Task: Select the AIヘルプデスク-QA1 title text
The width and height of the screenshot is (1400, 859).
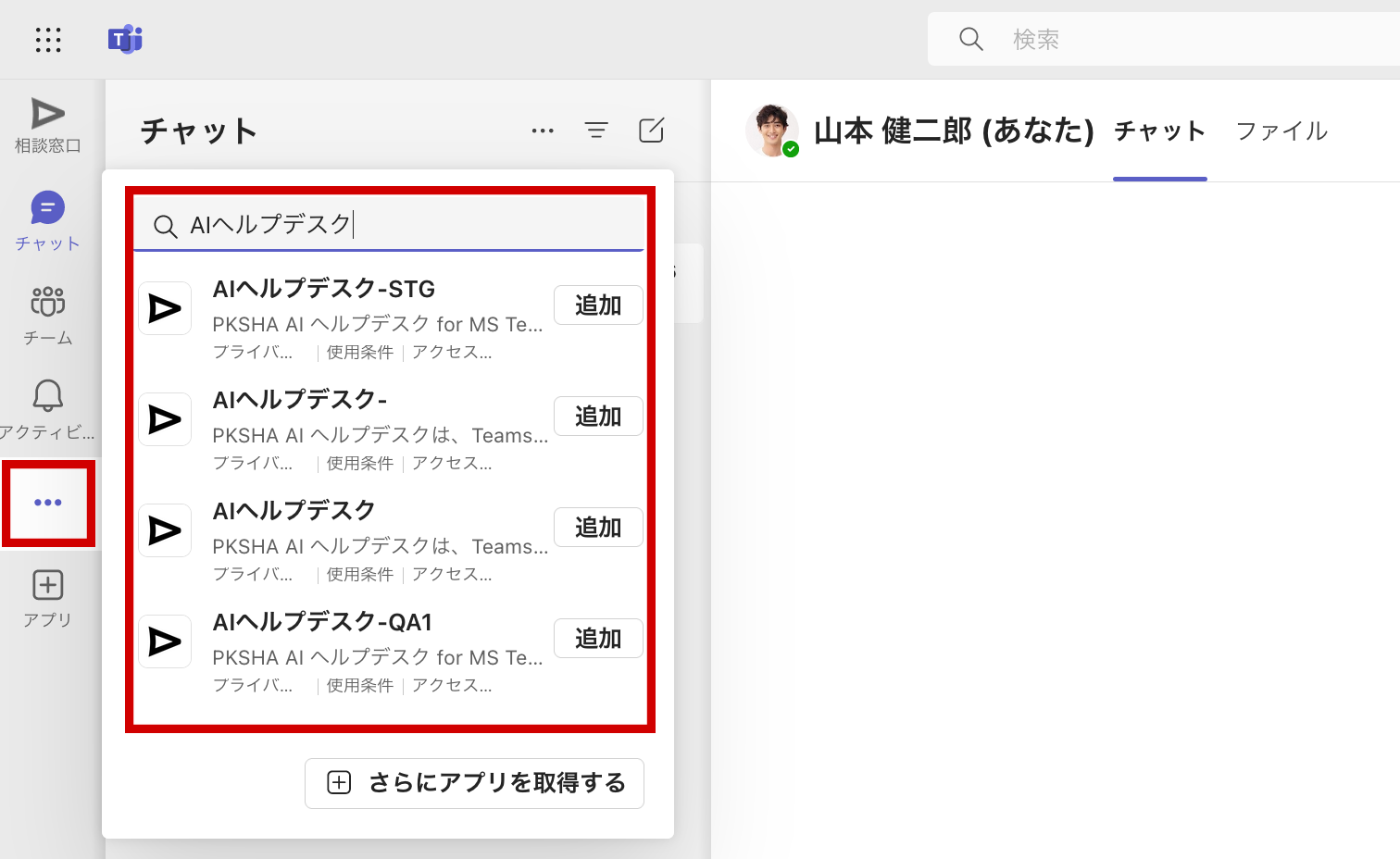Action: (x=322, y=623)
